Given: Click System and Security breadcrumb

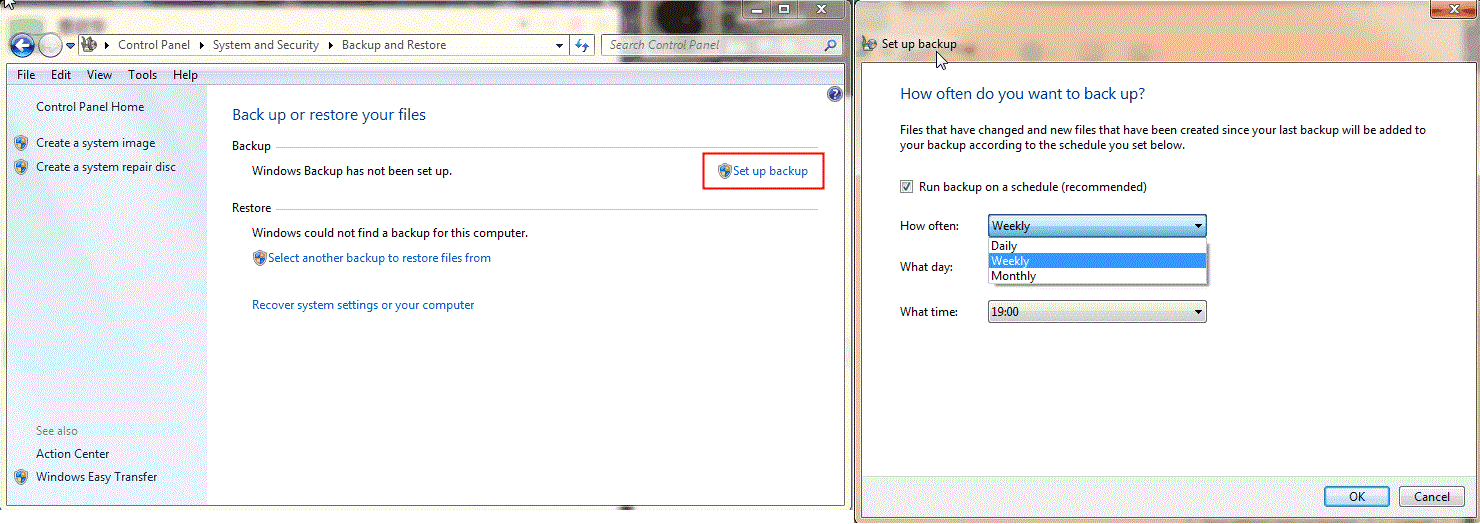Looking at the screenshot, I should point(266,45).
